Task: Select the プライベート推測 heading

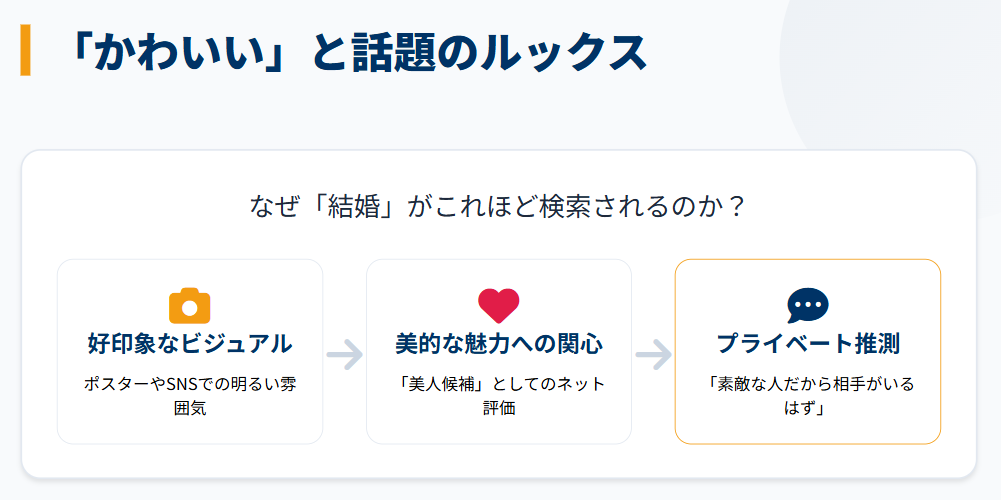Action: click(x=808, y=344)
